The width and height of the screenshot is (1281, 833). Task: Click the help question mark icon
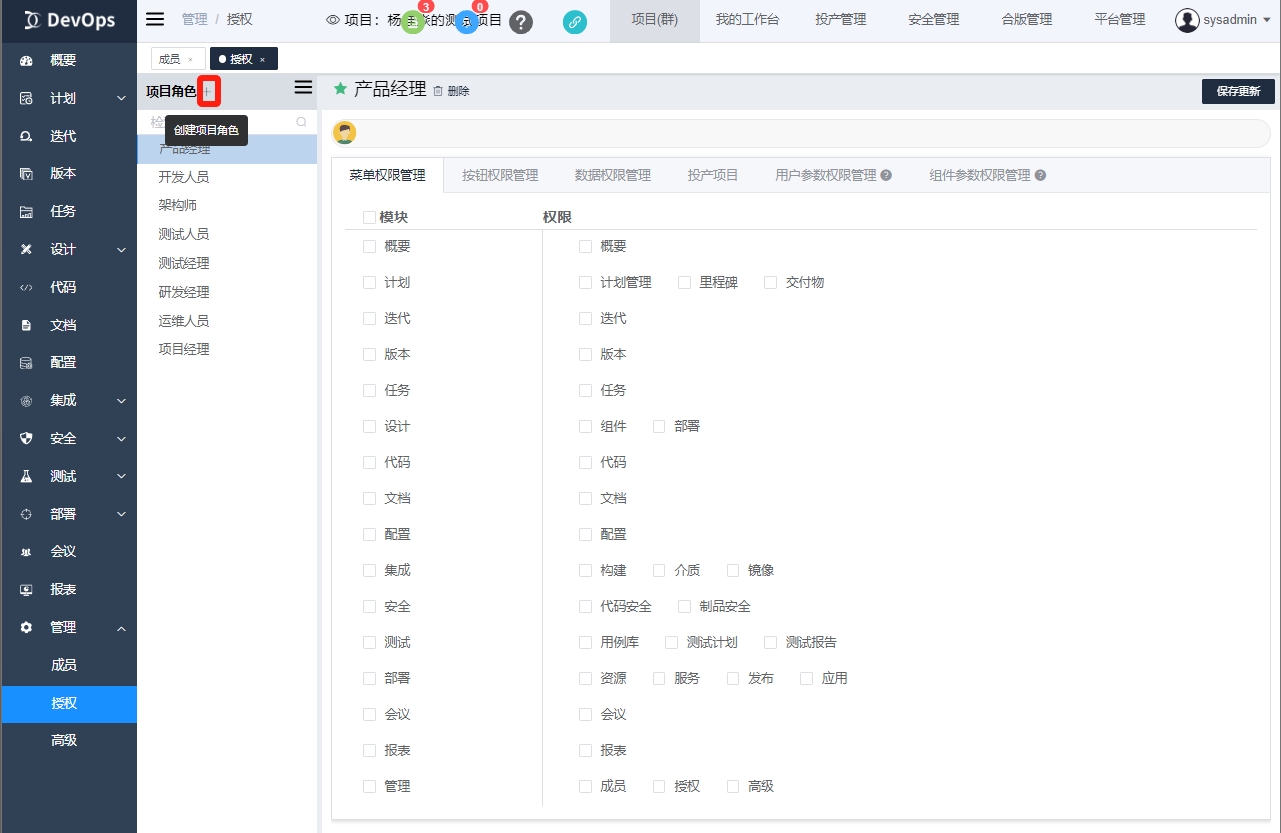520,22
